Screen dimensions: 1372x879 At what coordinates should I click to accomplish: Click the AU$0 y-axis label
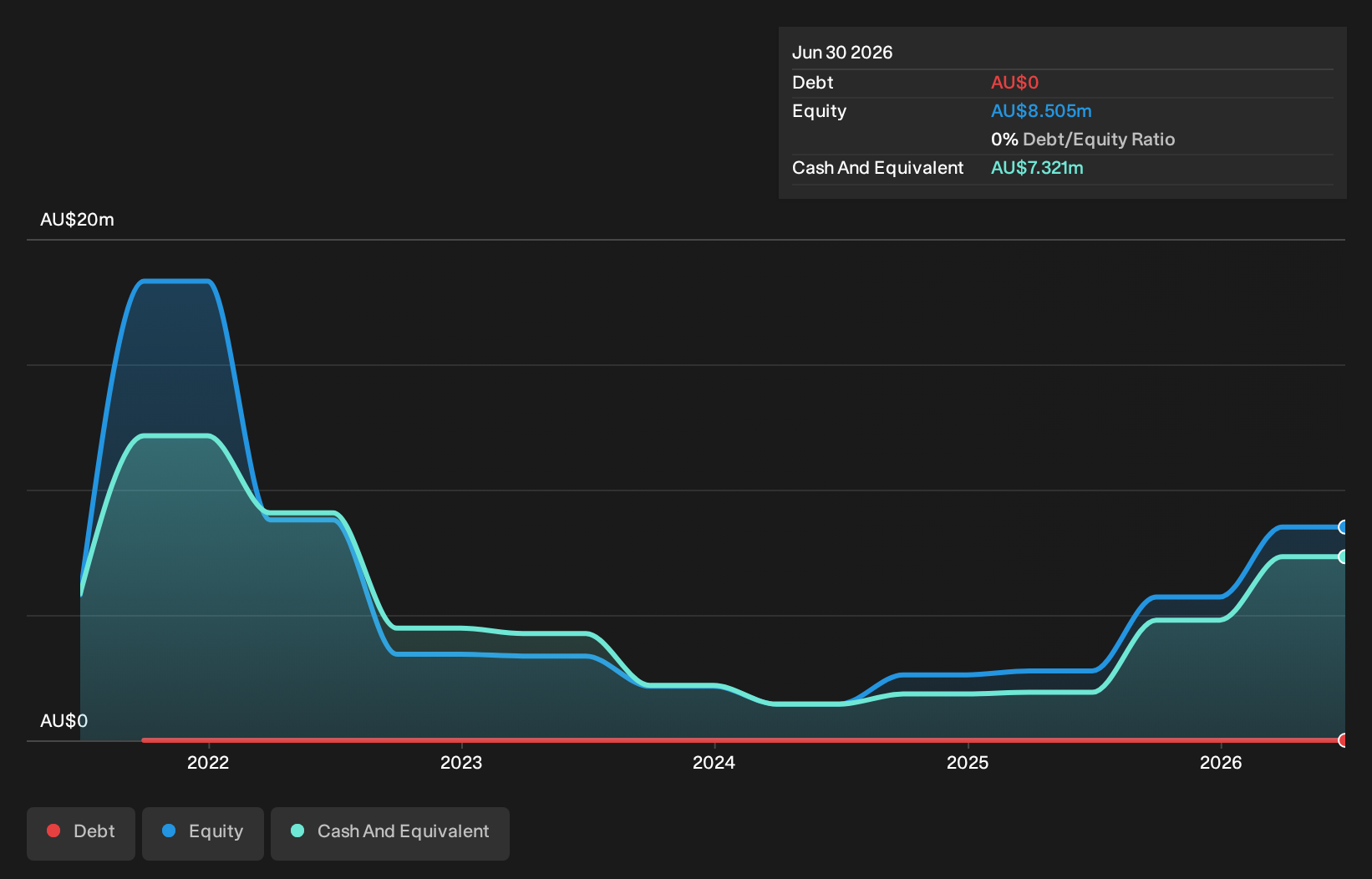(64, 721)
